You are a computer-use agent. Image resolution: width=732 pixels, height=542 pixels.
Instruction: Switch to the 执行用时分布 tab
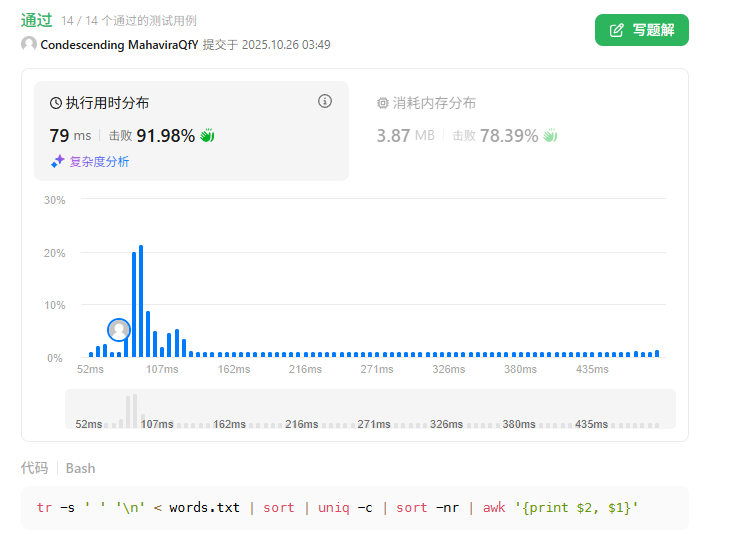107,103
